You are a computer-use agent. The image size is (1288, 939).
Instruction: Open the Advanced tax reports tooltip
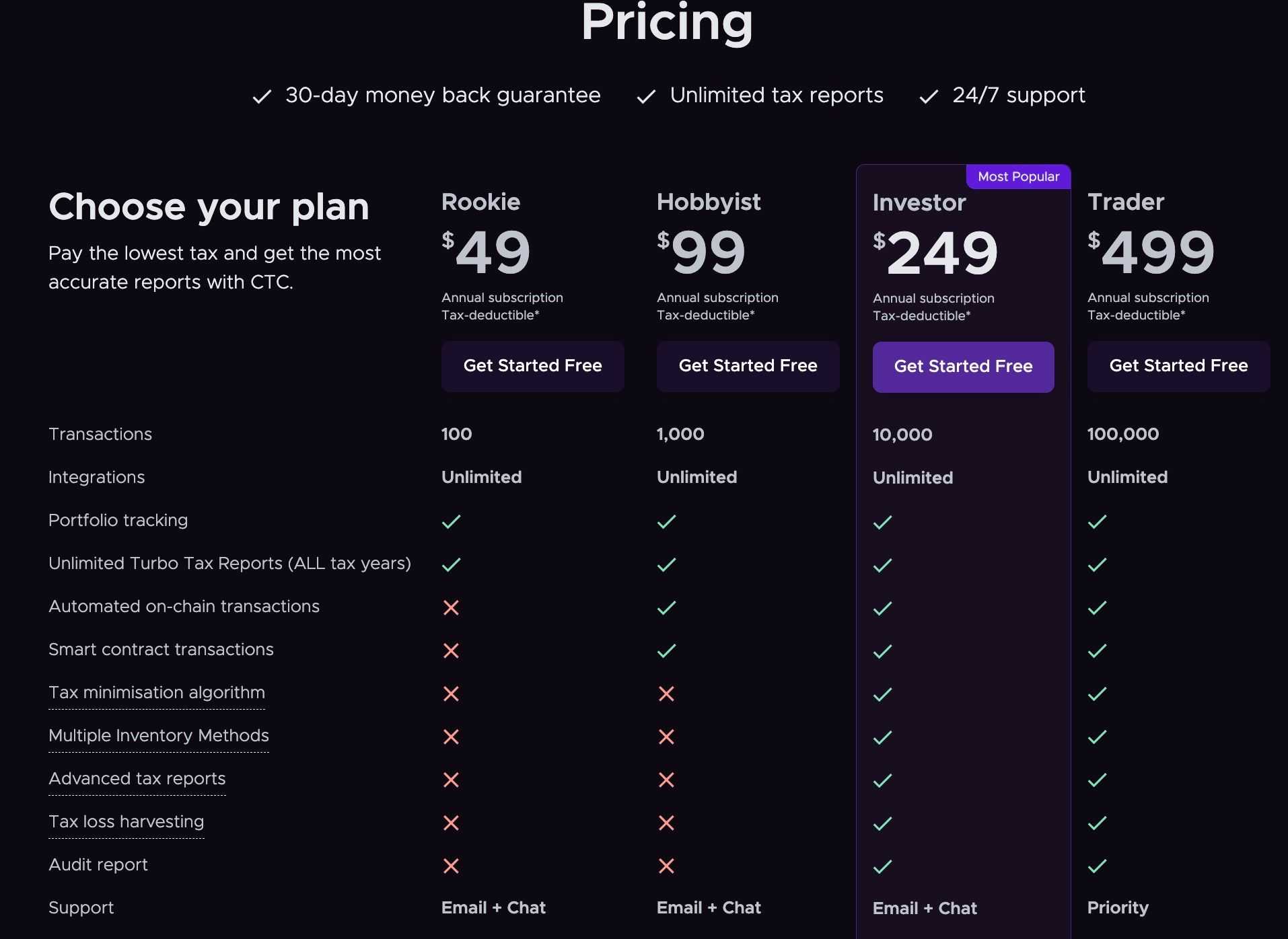point(137,779)
